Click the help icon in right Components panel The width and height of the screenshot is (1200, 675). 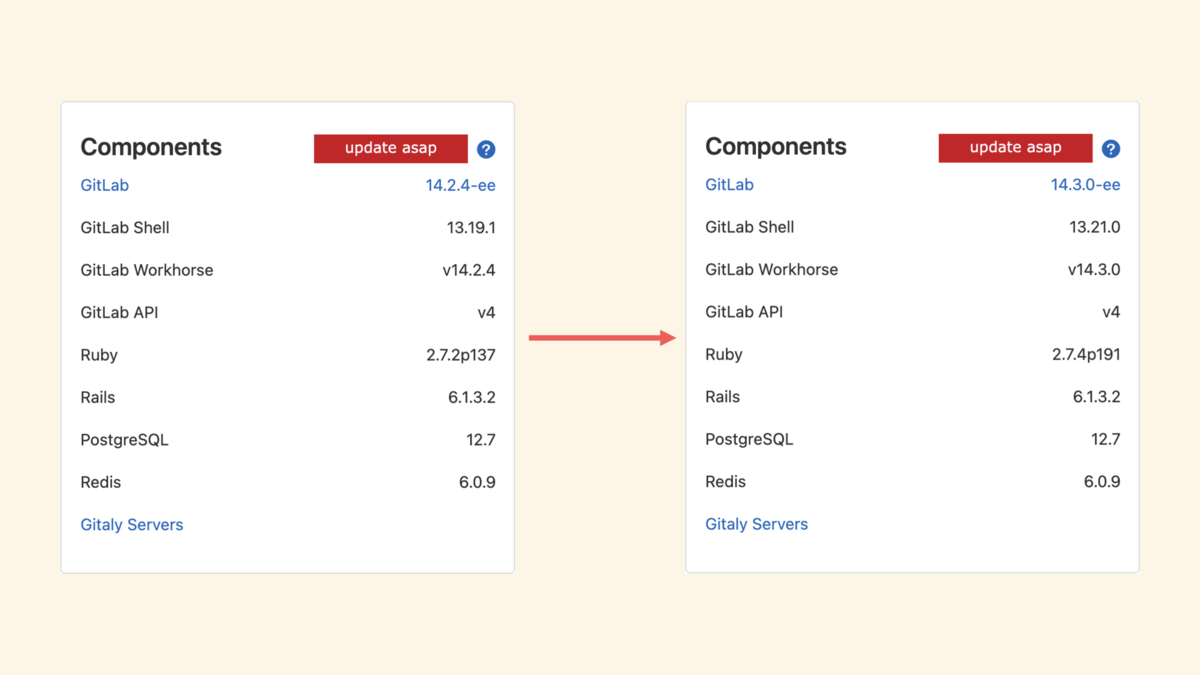(x=1111, y=149)
